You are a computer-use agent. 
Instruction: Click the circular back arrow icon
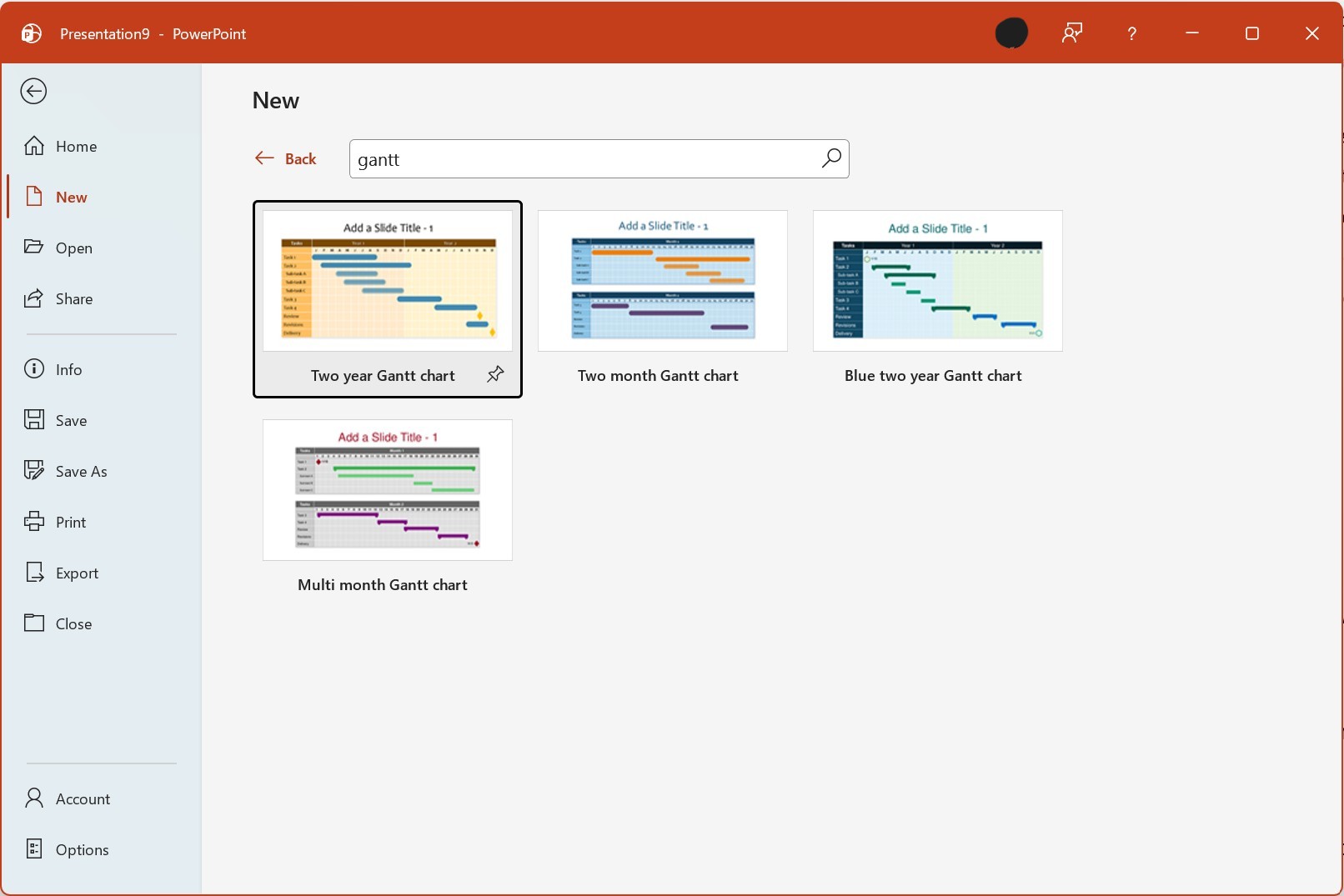coord(33,91)
